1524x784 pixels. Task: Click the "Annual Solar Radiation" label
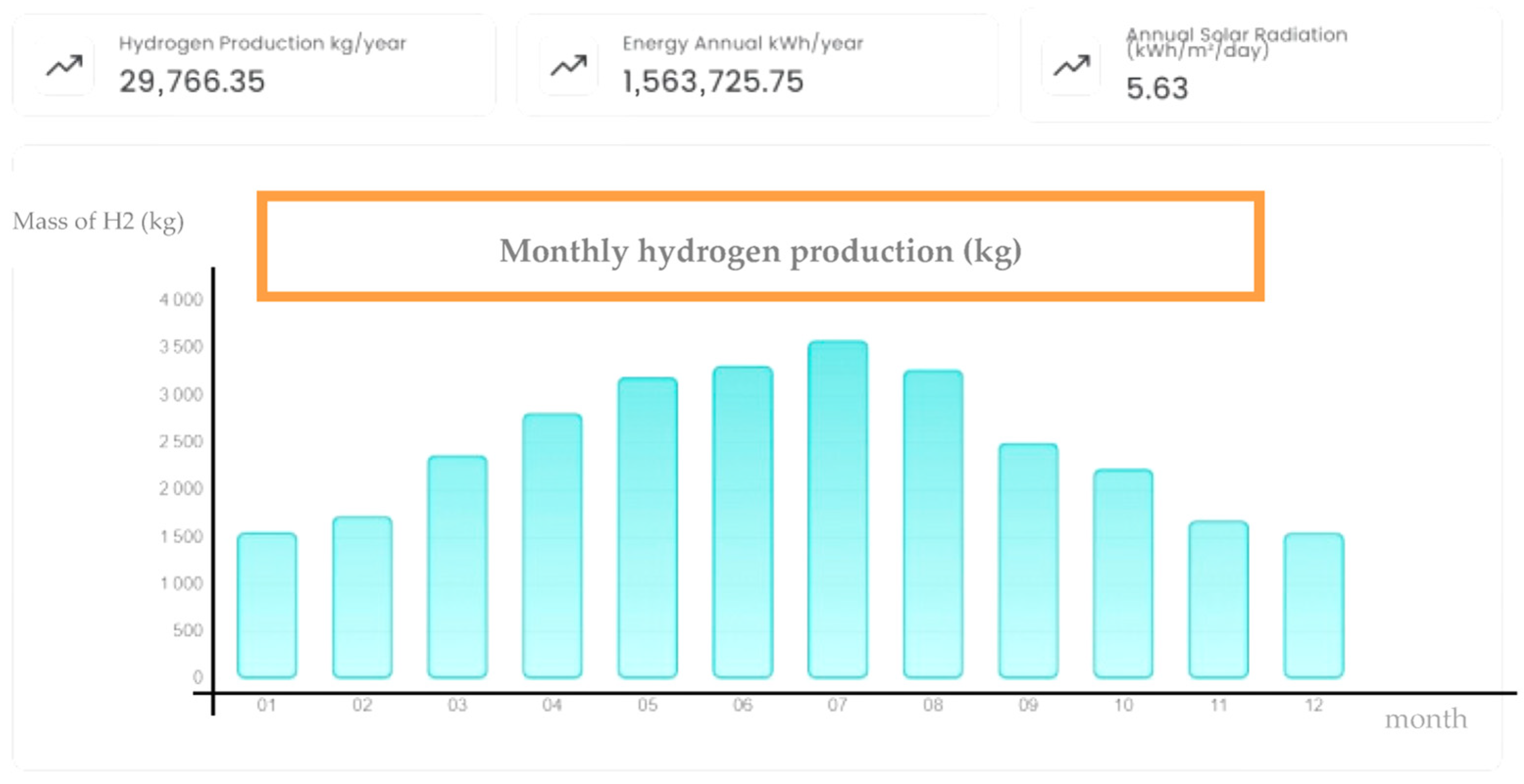click(x=1236, y=35)
